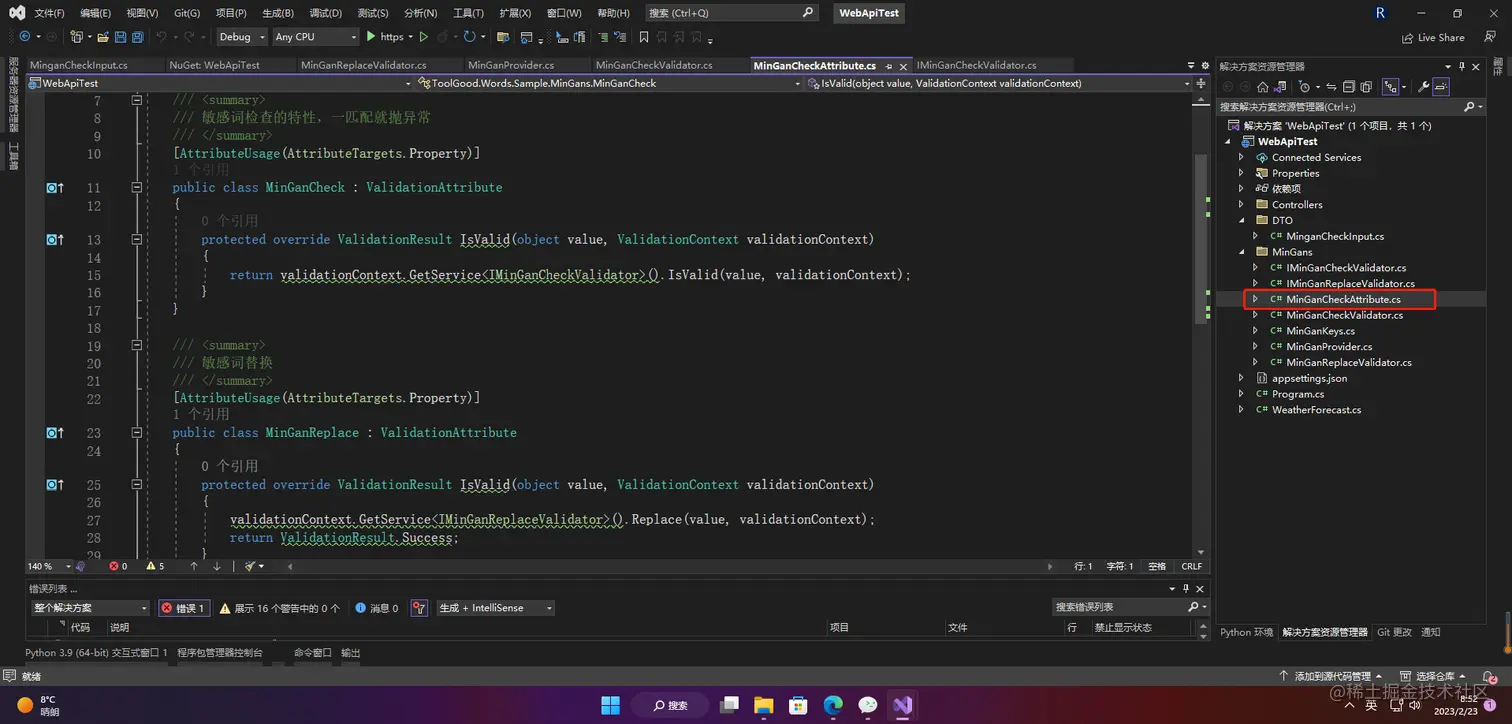
Task: Expand the Connected Services node
Action: (x=1242, y=157)
